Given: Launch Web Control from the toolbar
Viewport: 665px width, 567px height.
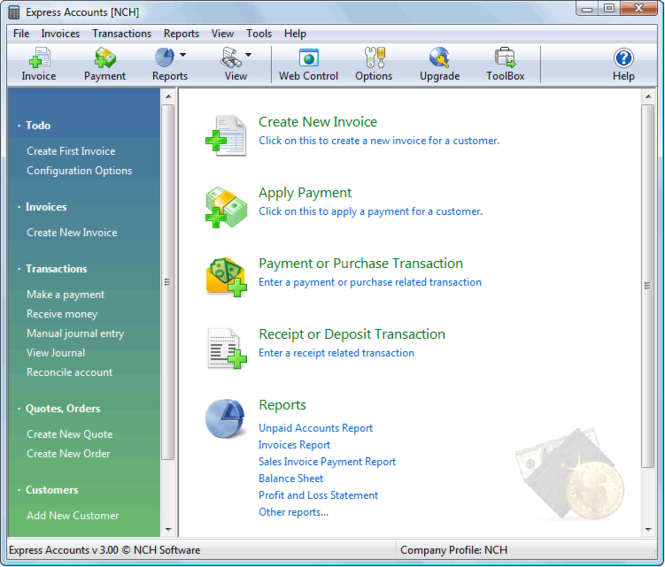Looking at the screenshot, I should [308, 58].
